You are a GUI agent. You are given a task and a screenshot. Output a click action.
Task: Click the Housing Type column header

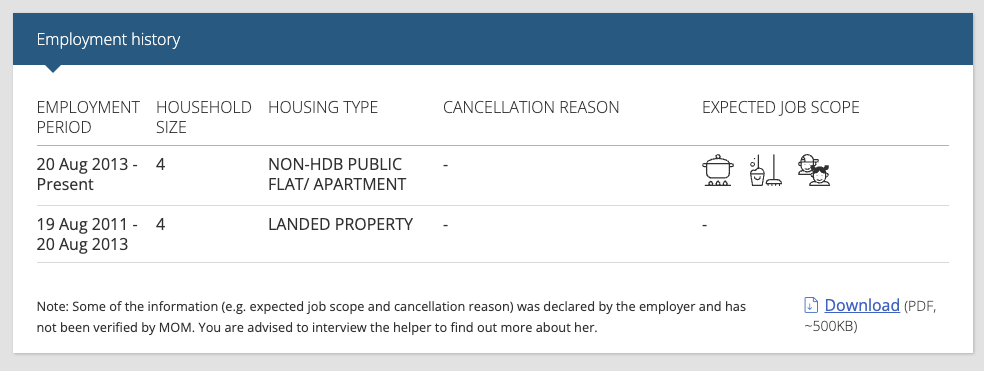pos(323,107)
